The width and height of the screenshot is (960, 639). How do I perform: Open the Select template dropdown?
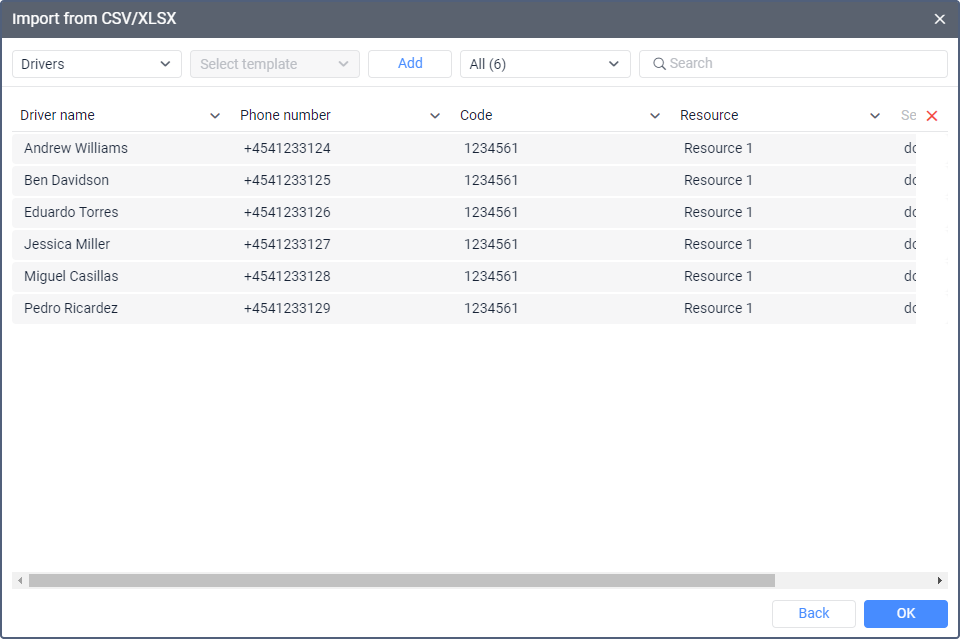(x=275, y=64)
